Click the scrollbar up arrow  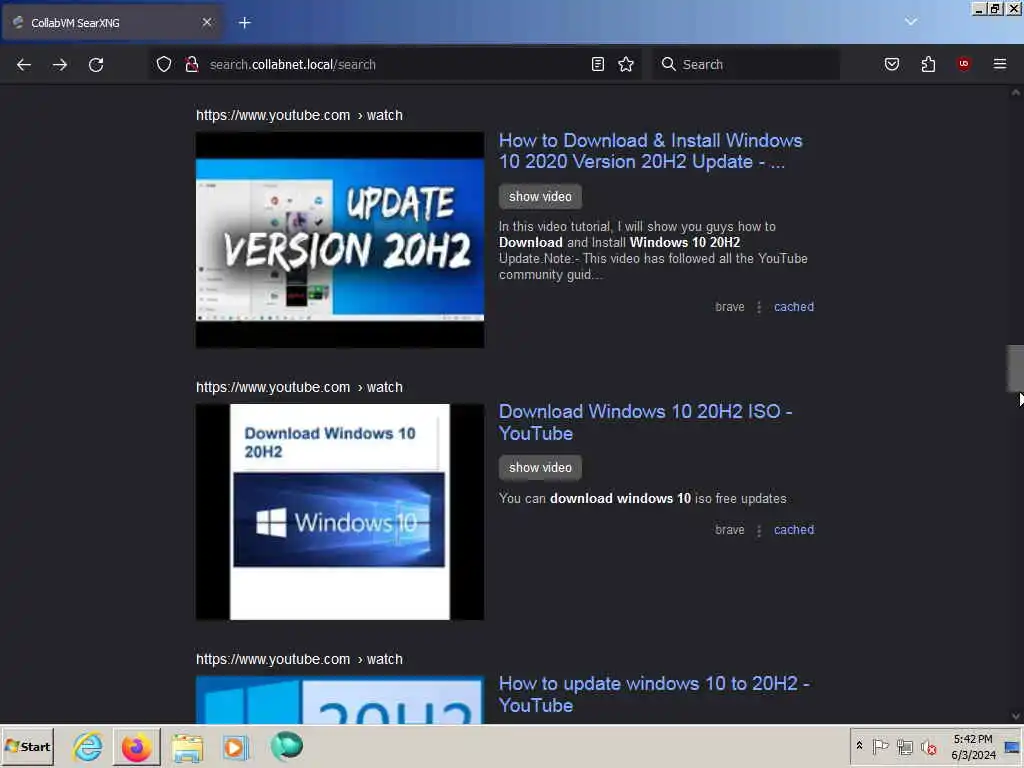[1016, 93]
